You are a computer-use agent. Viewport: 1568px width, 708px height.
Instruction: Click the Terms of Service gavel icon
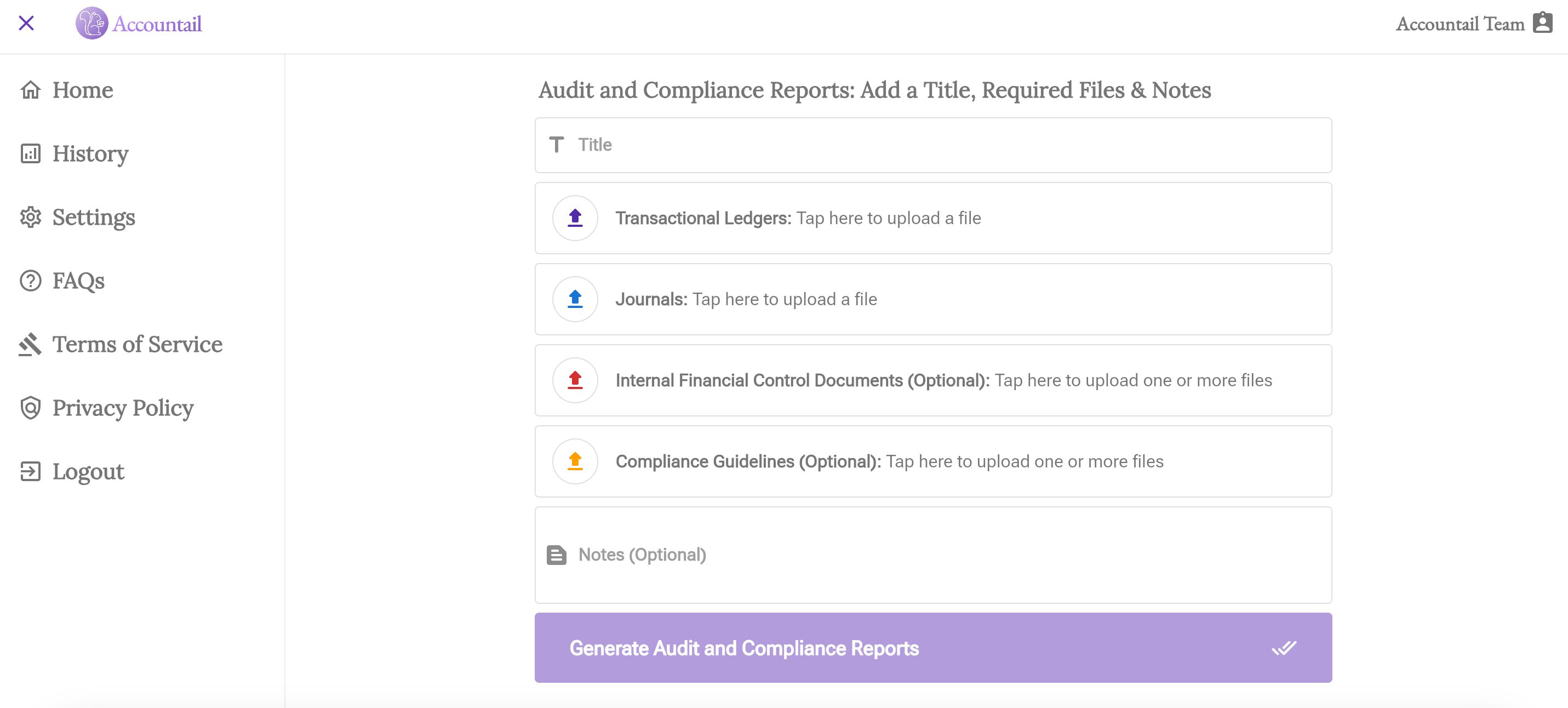coord(30,344)
